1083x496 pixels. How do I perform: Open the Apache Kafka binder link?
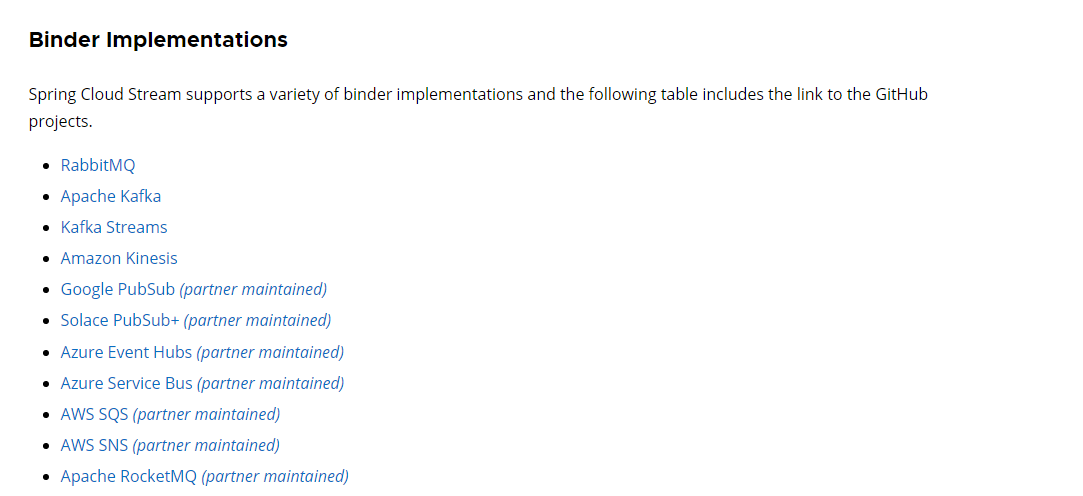[x=111, y=196]
